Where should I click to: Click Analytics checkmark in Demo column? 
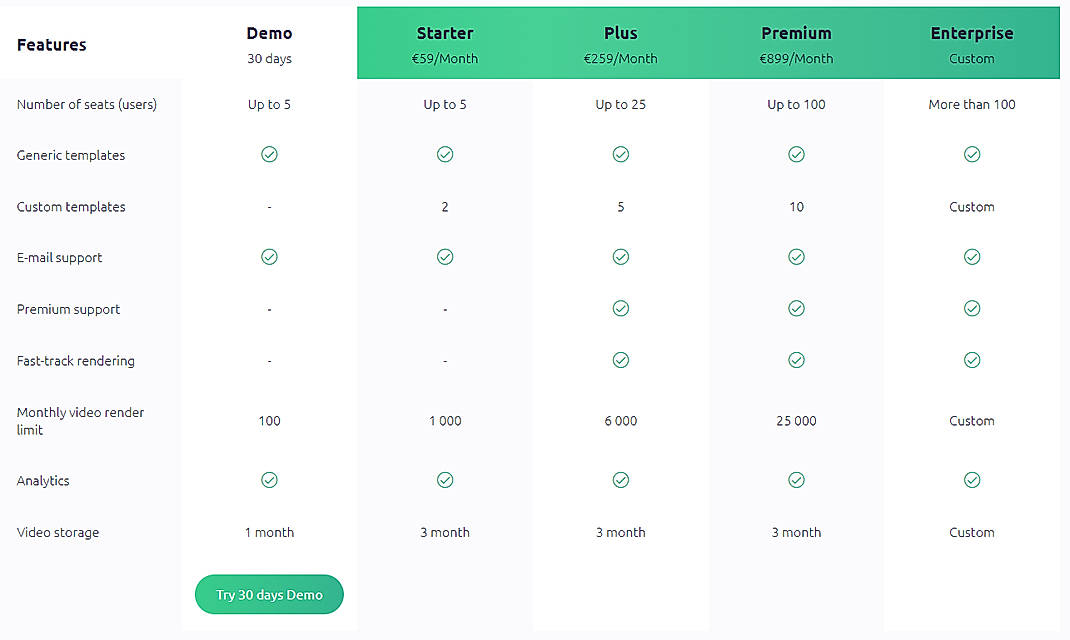[269, 480]
